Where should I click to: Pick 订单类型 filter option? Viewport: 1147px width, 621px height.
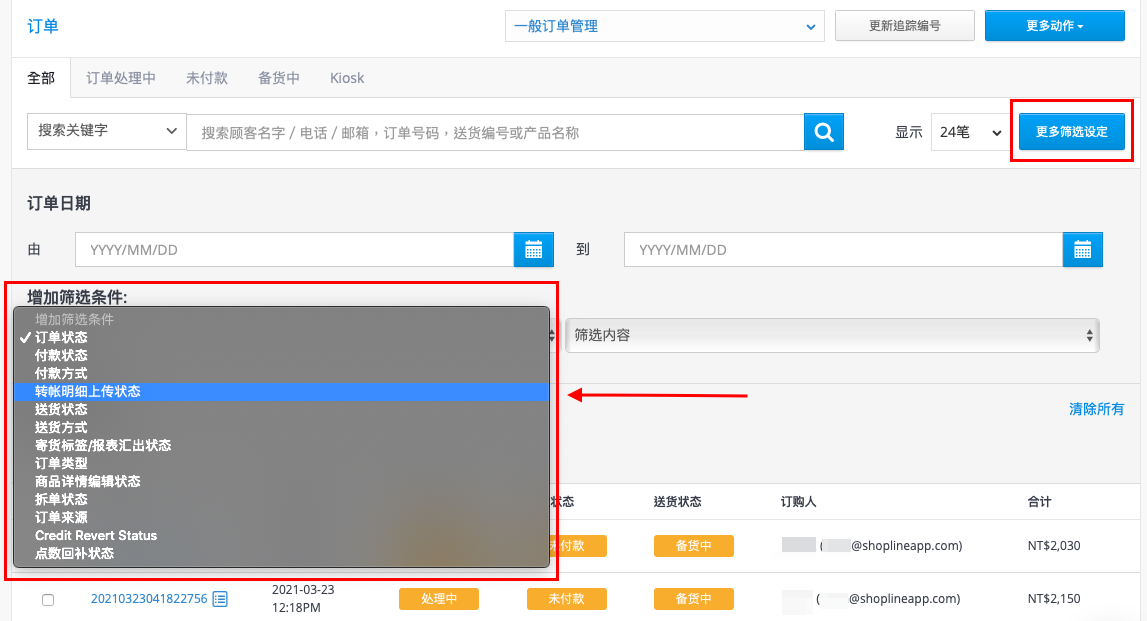click(282, 463)
